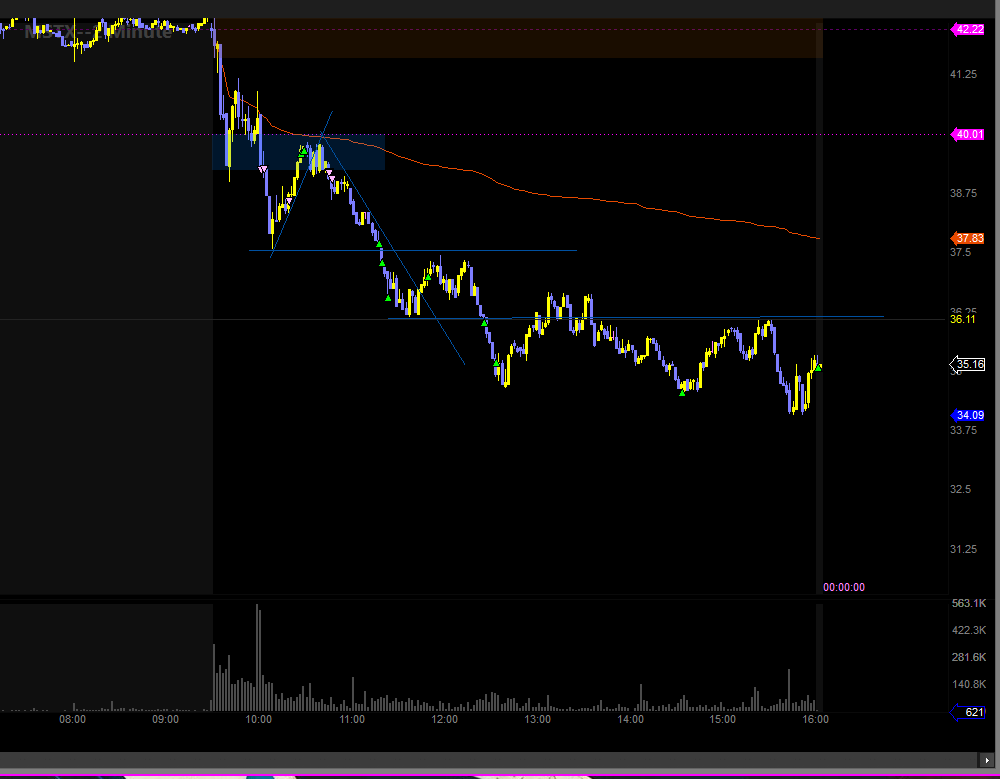Click the 10:00 time axis label
1000x779 pixels.
pyautogui.click(x=258, y=720)
